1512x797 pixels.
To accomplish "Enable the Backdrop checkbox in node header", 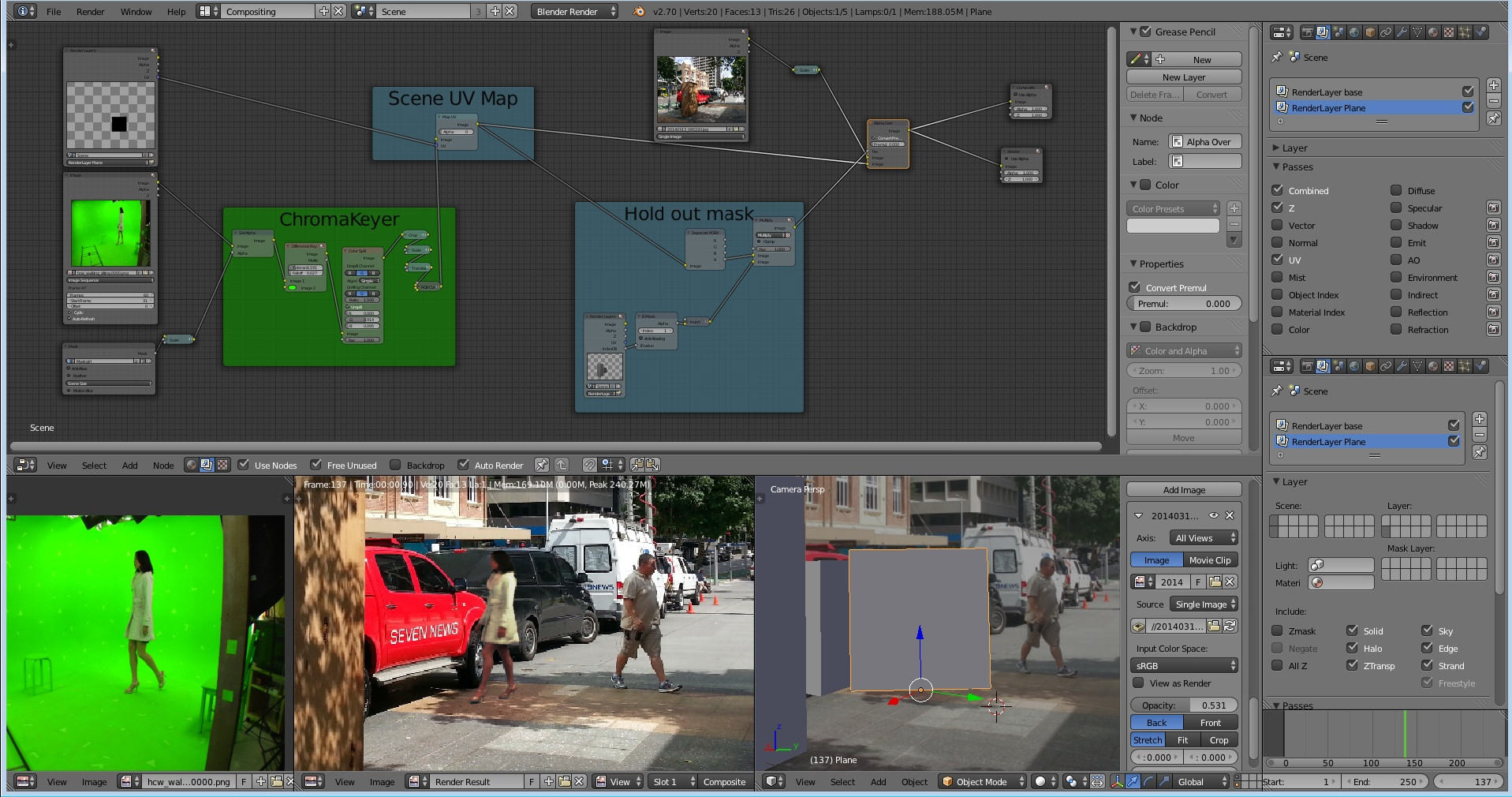I will (x=395, y=465).
